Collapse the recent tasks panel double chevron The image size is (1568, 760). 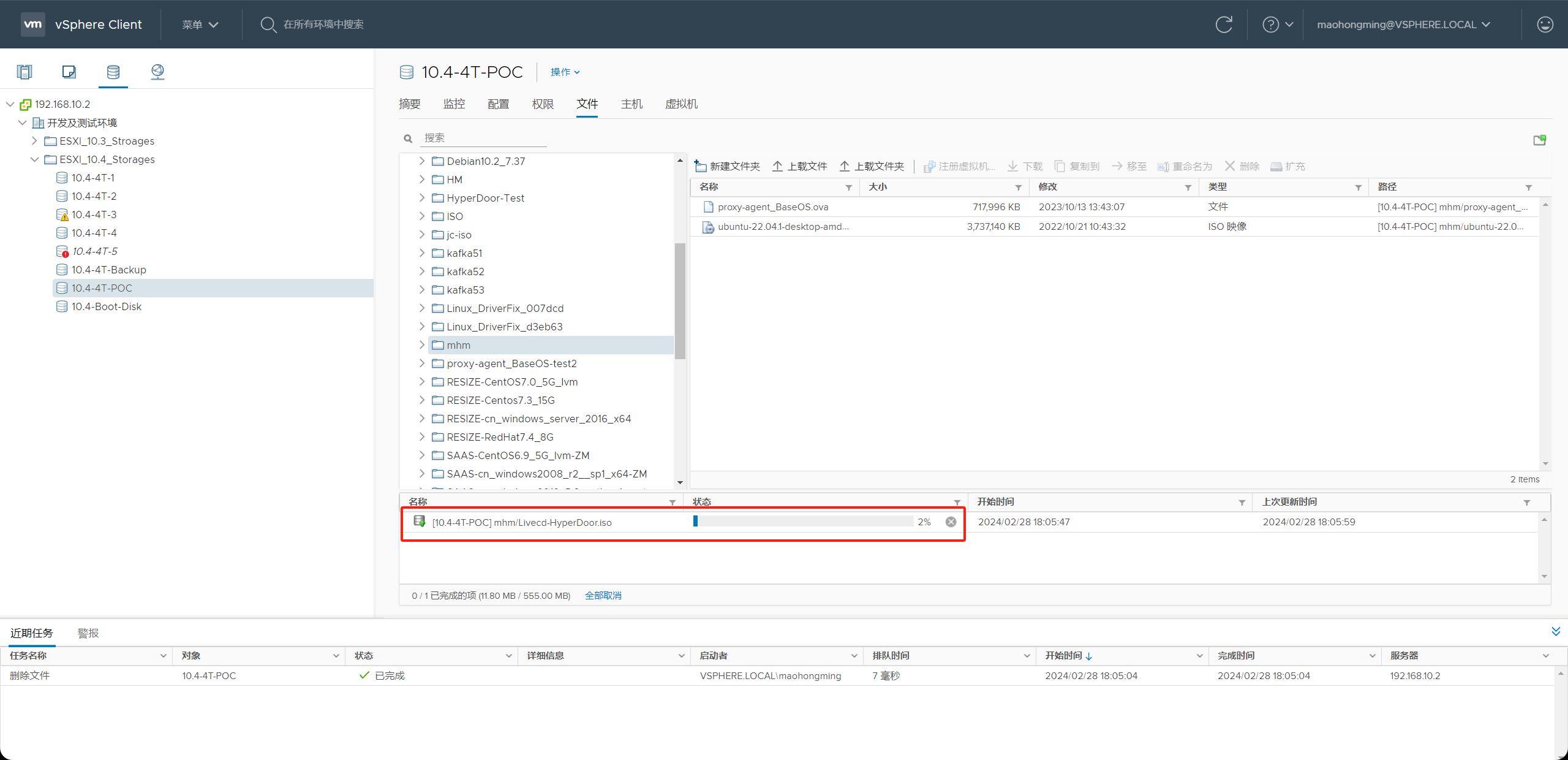click(1556, 631)
